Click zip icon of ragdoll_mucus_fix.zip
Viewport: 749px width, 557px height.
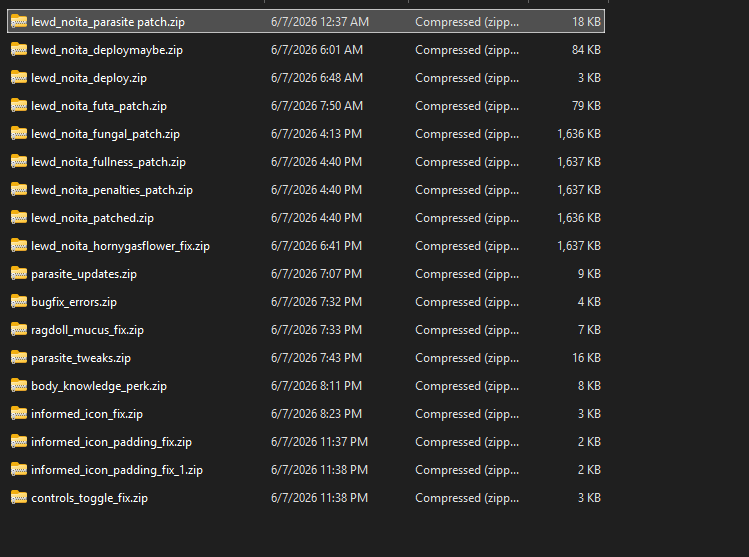(19, 330)
